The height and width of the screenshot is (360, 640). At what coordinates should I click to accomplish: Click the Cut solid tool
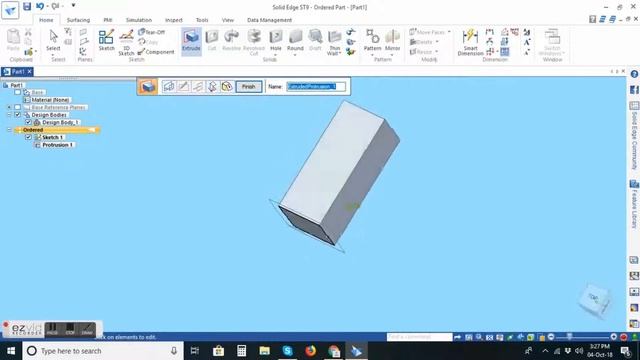click(211, 40)
